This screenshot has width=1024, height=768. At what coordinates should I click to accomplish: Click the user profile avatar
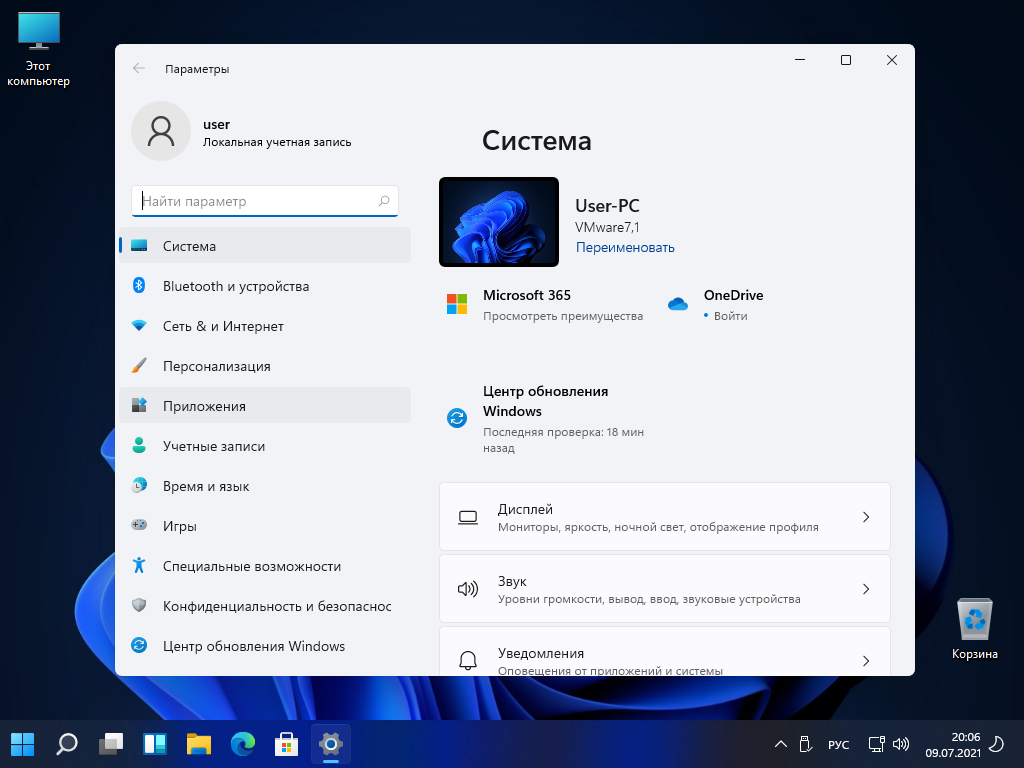pos(160,131)
